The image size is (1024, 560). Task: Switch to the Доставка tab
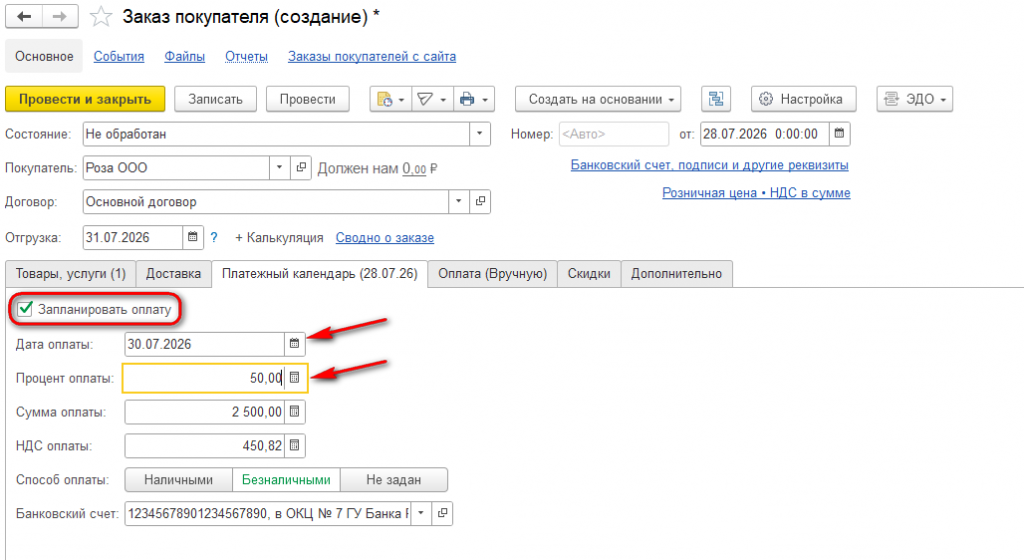173,273
